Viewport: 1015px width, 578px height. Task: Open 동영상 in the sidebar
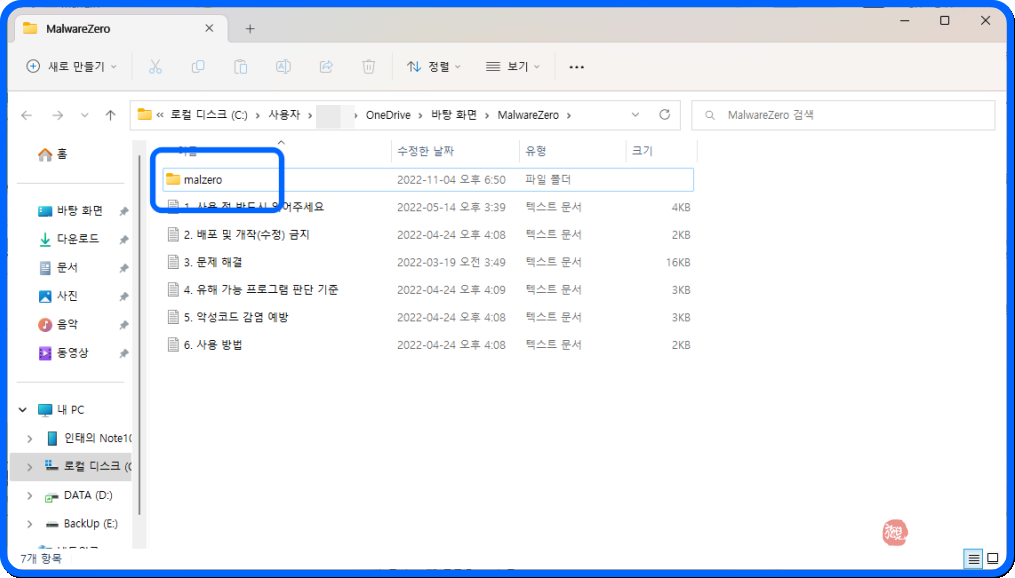click(x=63, y=353)
